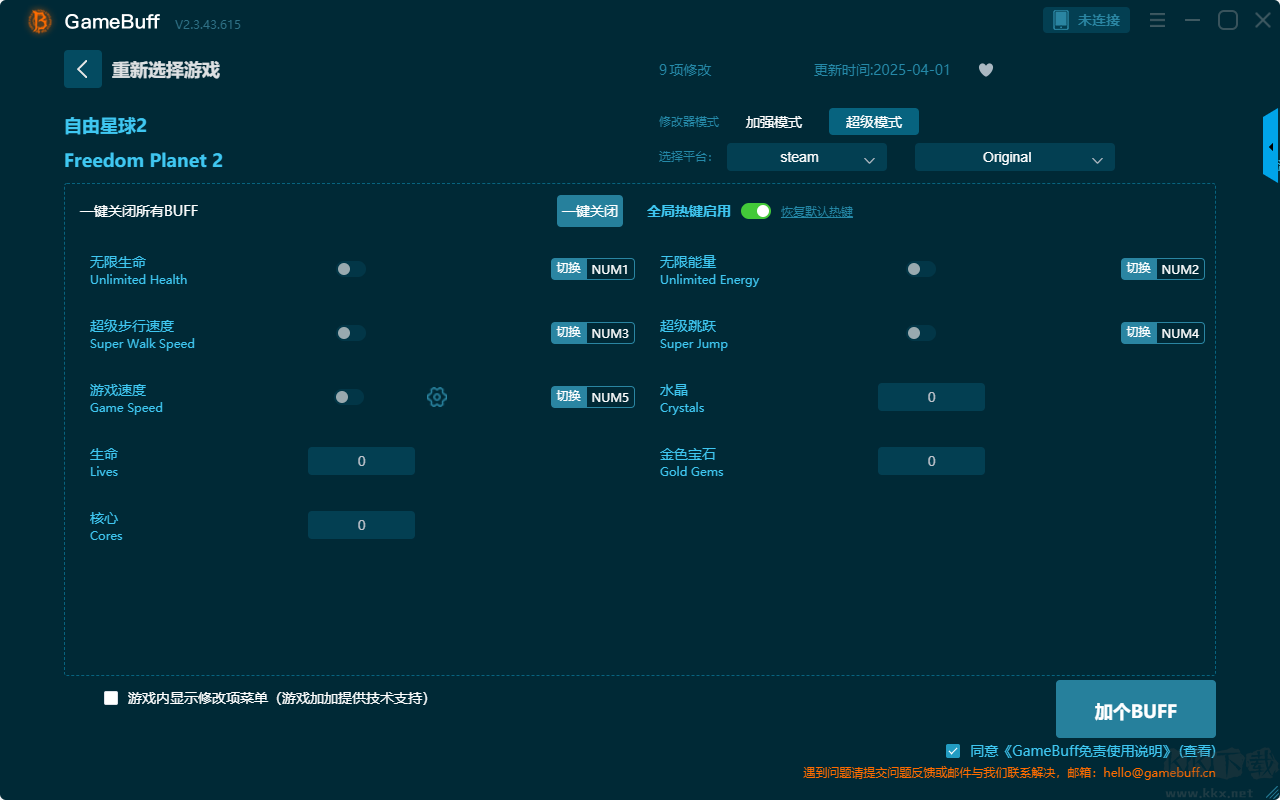Click the heart favorite icon
1280x800 pixels.
[x=986, y=70]
